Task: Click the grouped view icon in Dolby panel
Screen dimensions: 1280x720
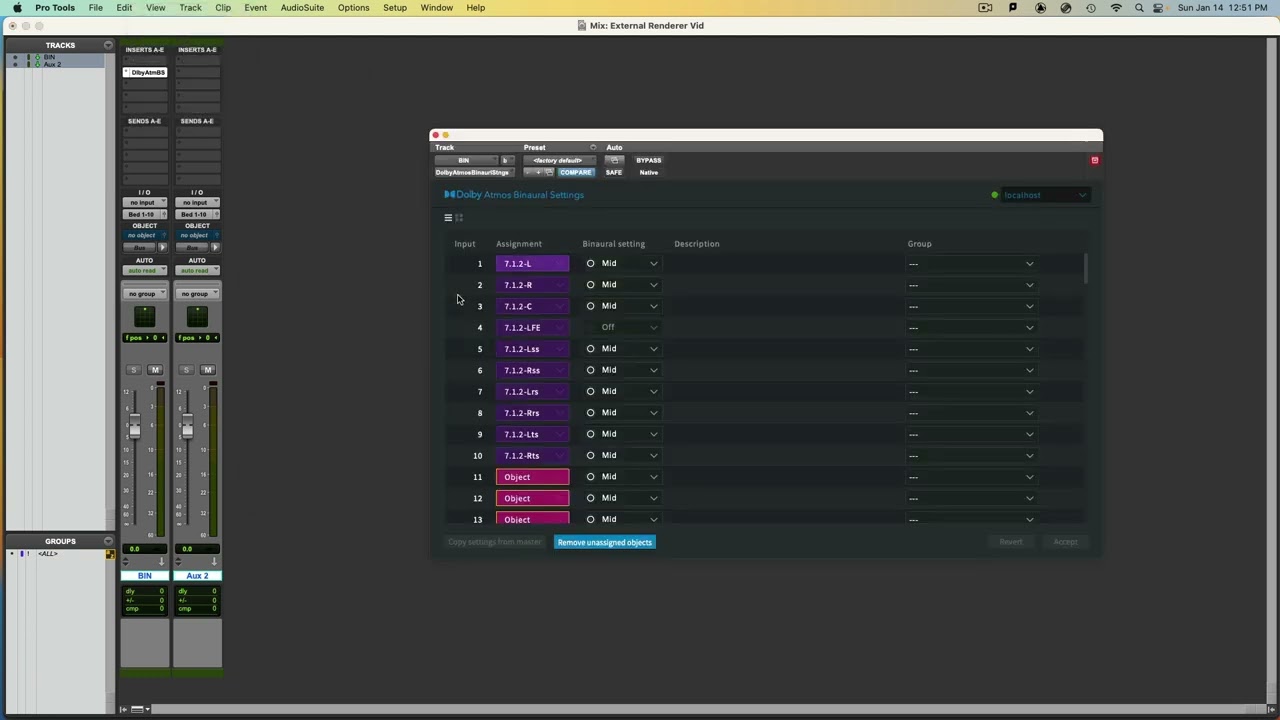Action: tap(459, 218)
